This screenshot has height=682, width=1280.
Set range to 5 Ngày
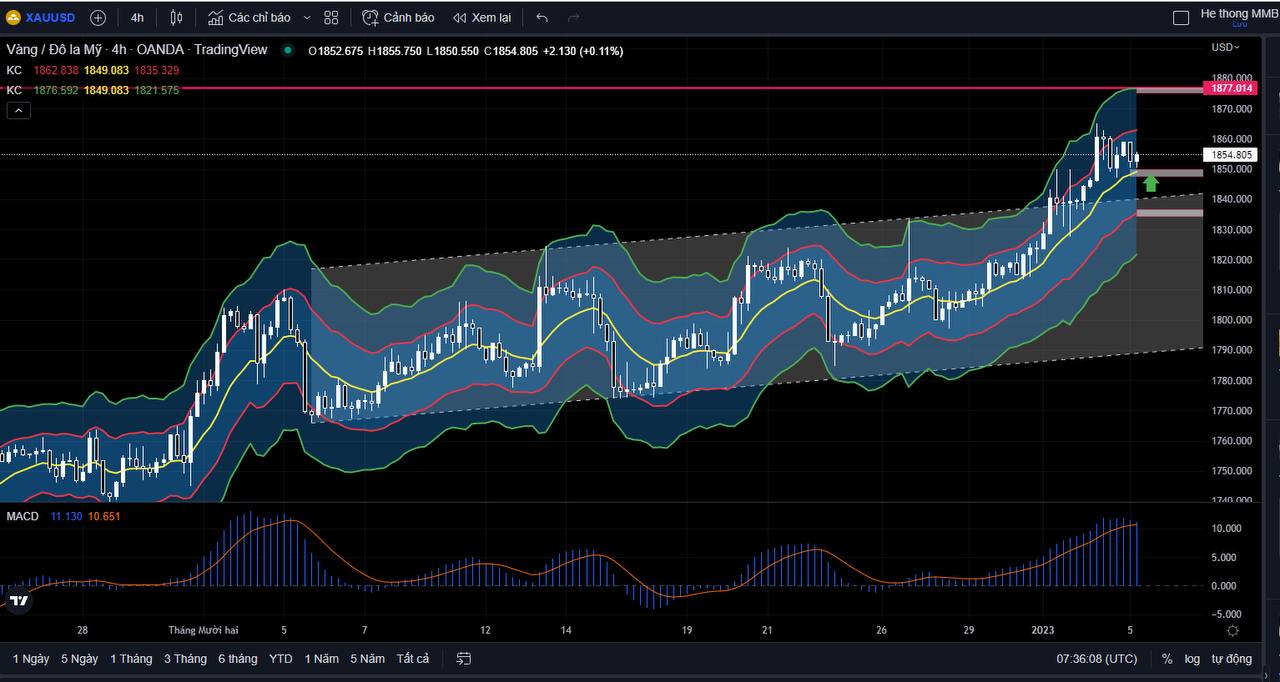(79, 659)
